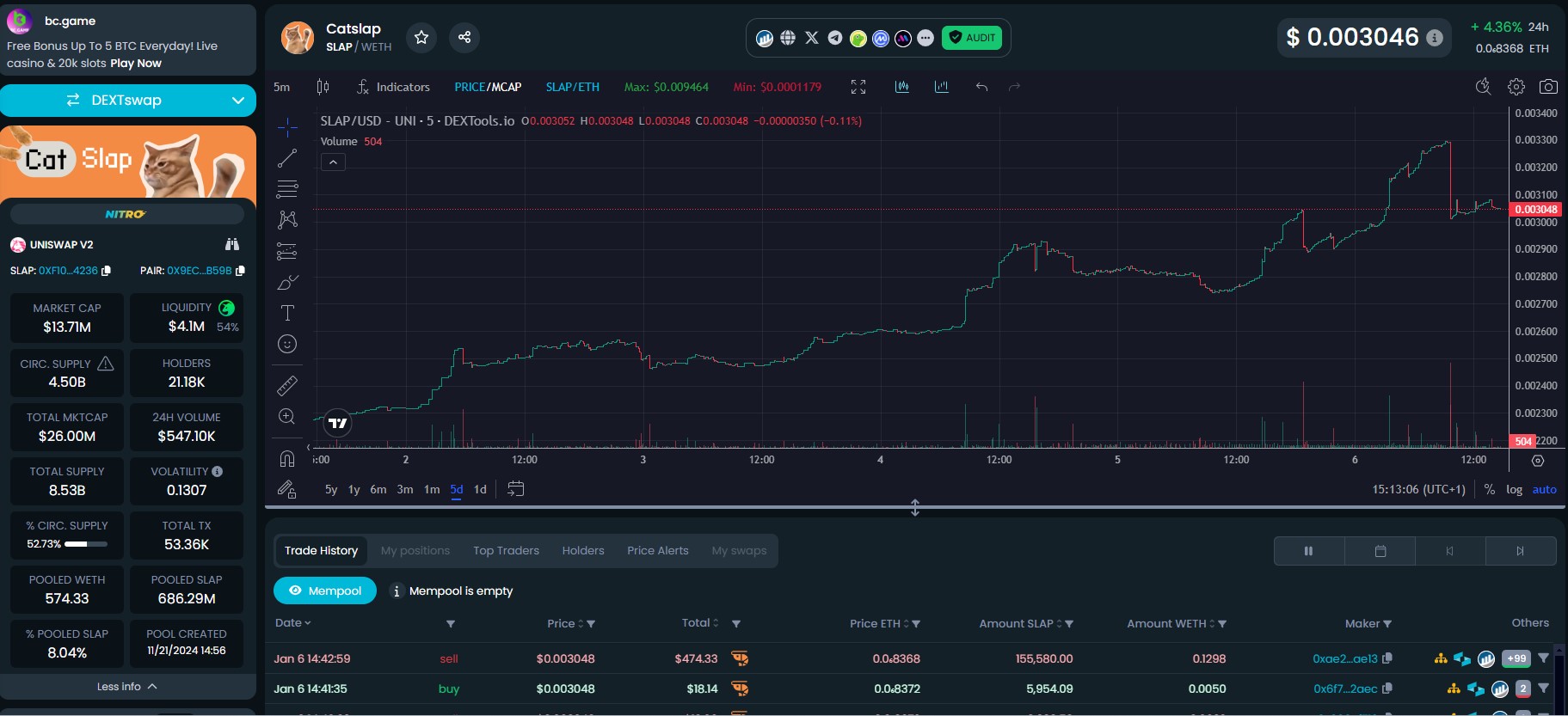Copy the PAIR contract address
Screen dimensions: 1568x716
click(240, 271)
